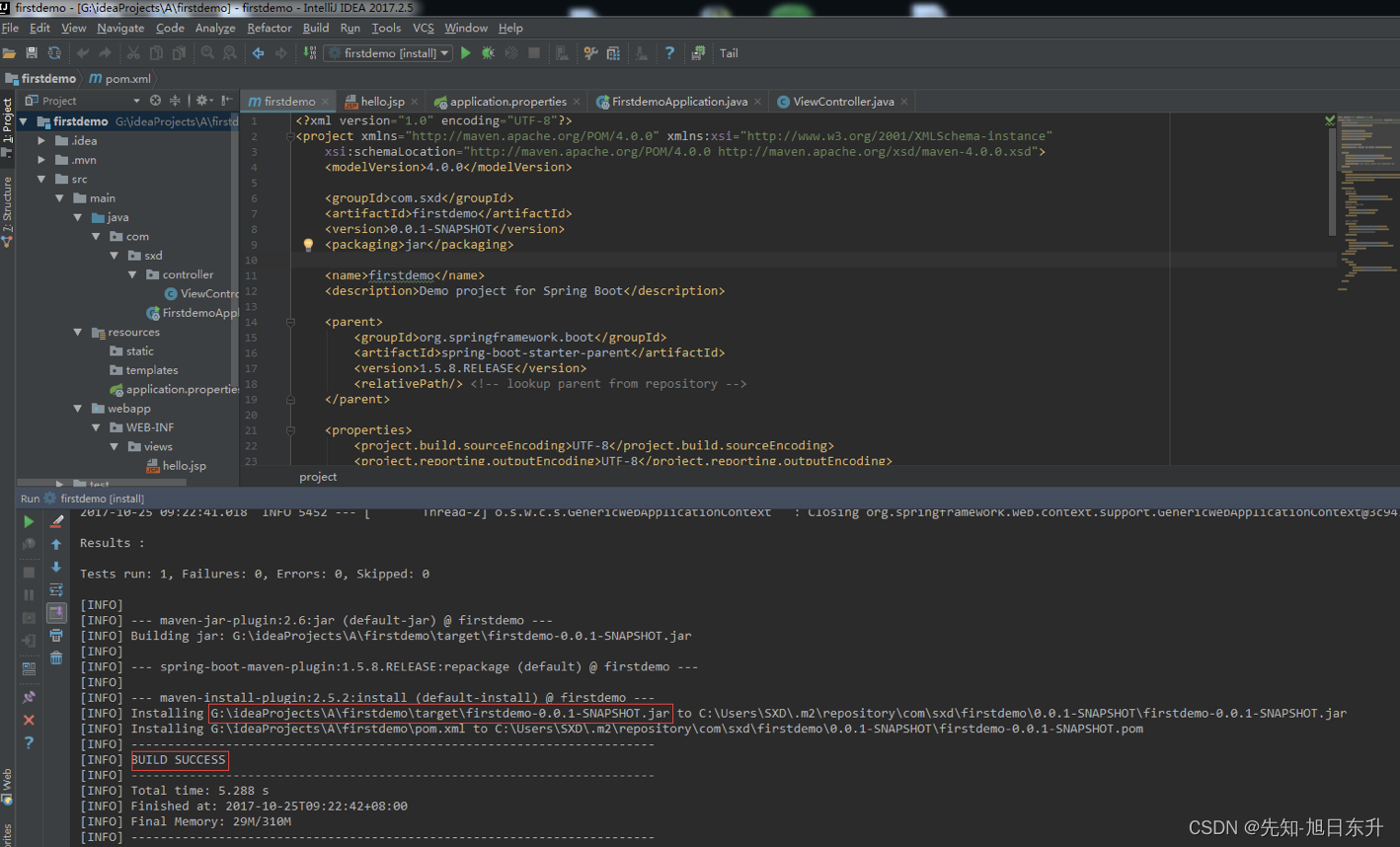Hide the Project panel via its hide icon
Viewport: 1400px width, 847px height.
coord(226,101)
